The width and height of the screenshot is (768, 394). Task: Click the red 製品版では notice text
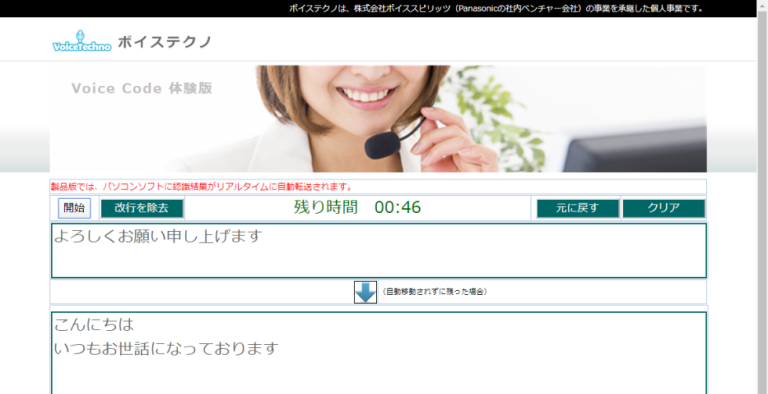tap(201, 187)
